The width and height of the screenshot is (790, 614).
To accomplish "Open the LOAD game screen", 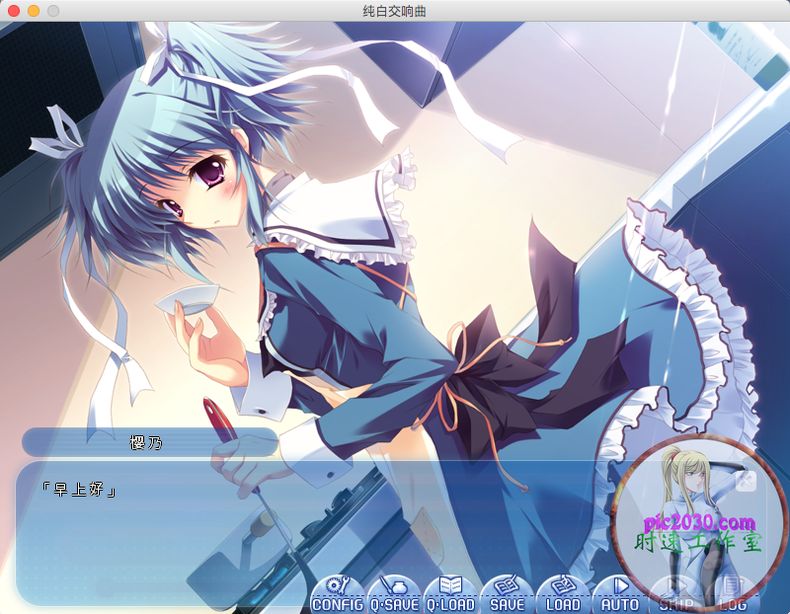I will click(563, 594).
